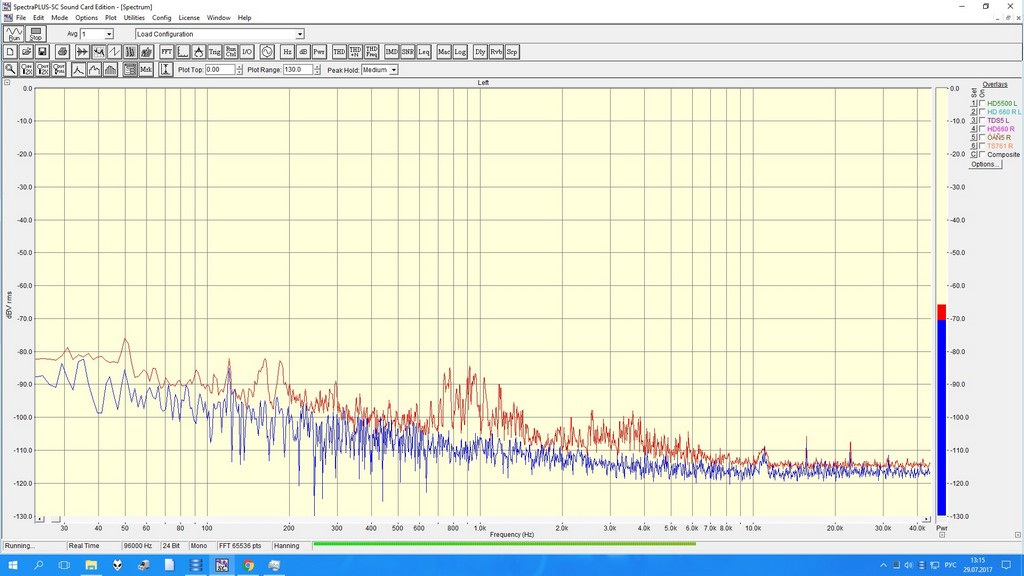
Task: Enable overlay 3 TDS5 L checkbox
Action: [x=982, y=121]
